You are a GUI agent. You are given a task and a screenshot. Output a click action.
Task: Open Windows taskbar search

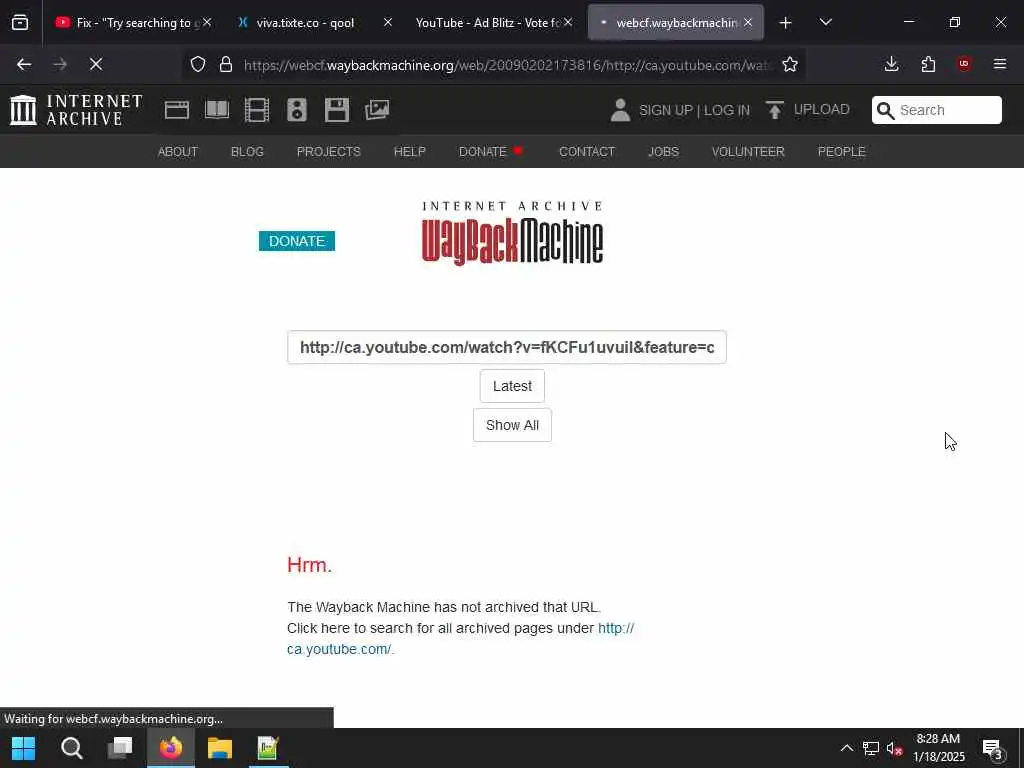[72, 748]
